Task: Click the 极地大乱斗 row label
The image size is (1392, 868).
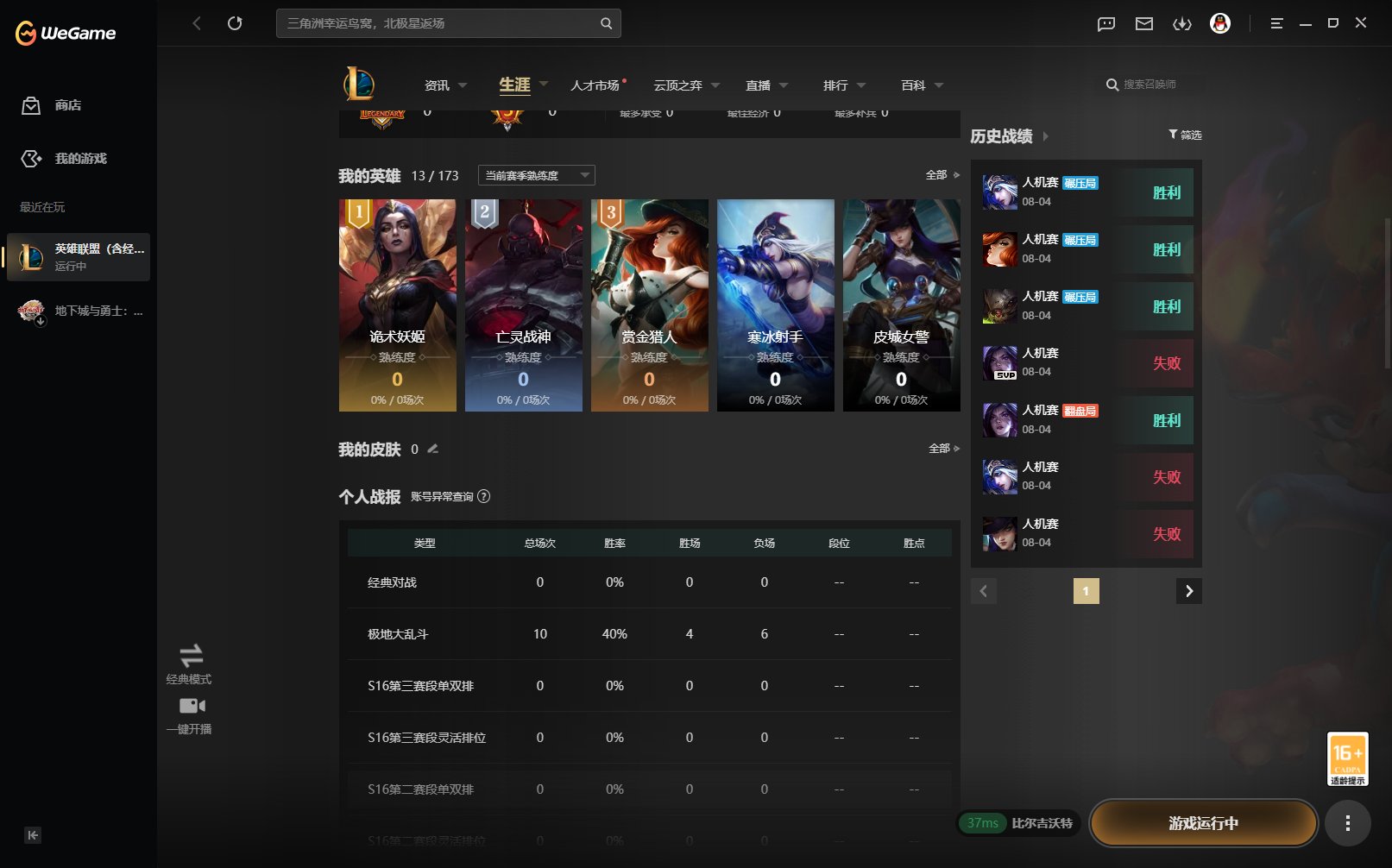Action: tap(398, 634)
